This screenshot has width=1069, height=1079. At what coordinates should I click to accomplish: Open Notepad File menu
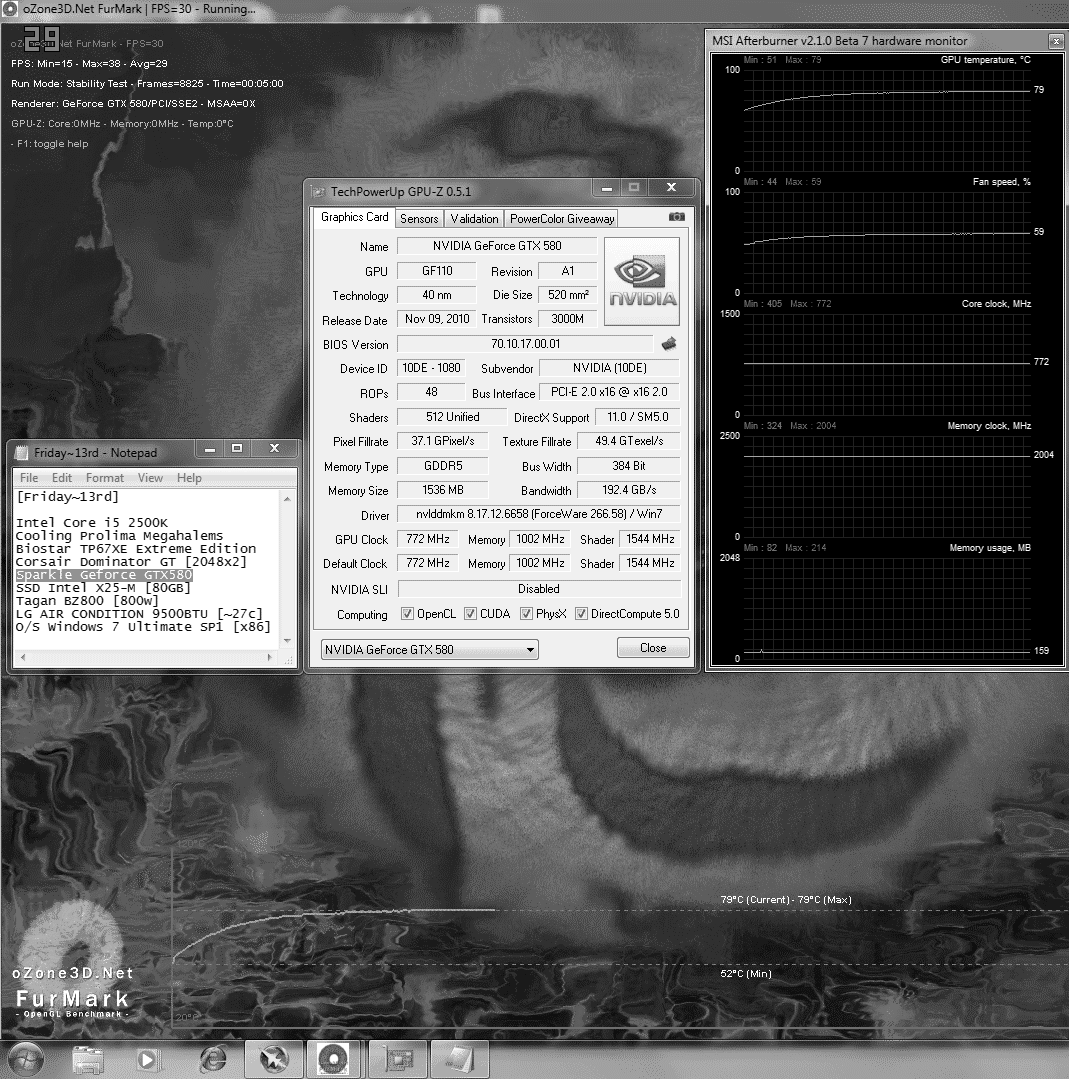tap(29, 478)
